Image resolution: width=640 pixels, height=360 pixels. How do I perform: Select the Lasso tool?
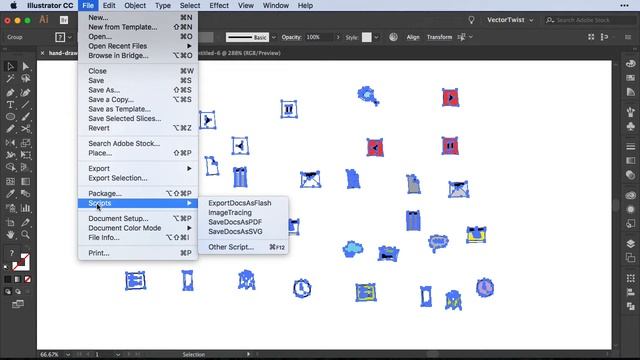coord(25,78)
